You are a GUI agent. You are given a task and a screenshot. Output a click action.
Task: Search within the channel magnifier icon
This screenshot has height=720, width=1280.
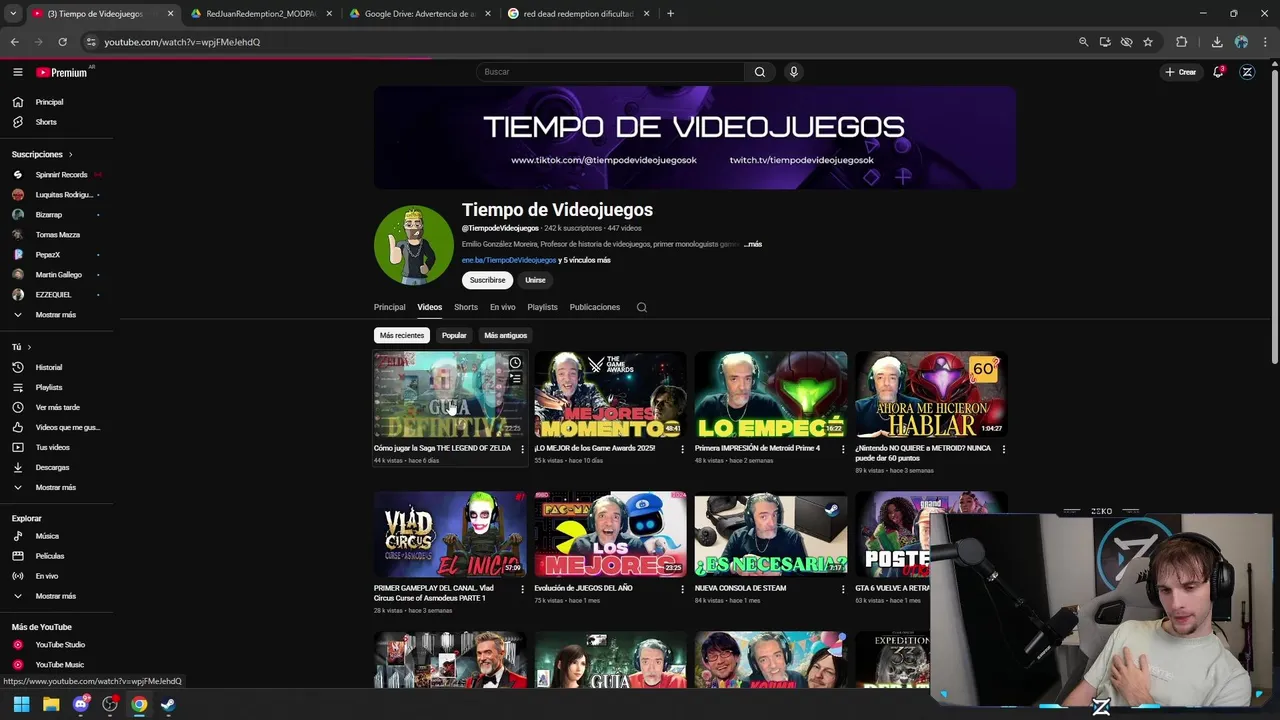(x=642, y=307)
